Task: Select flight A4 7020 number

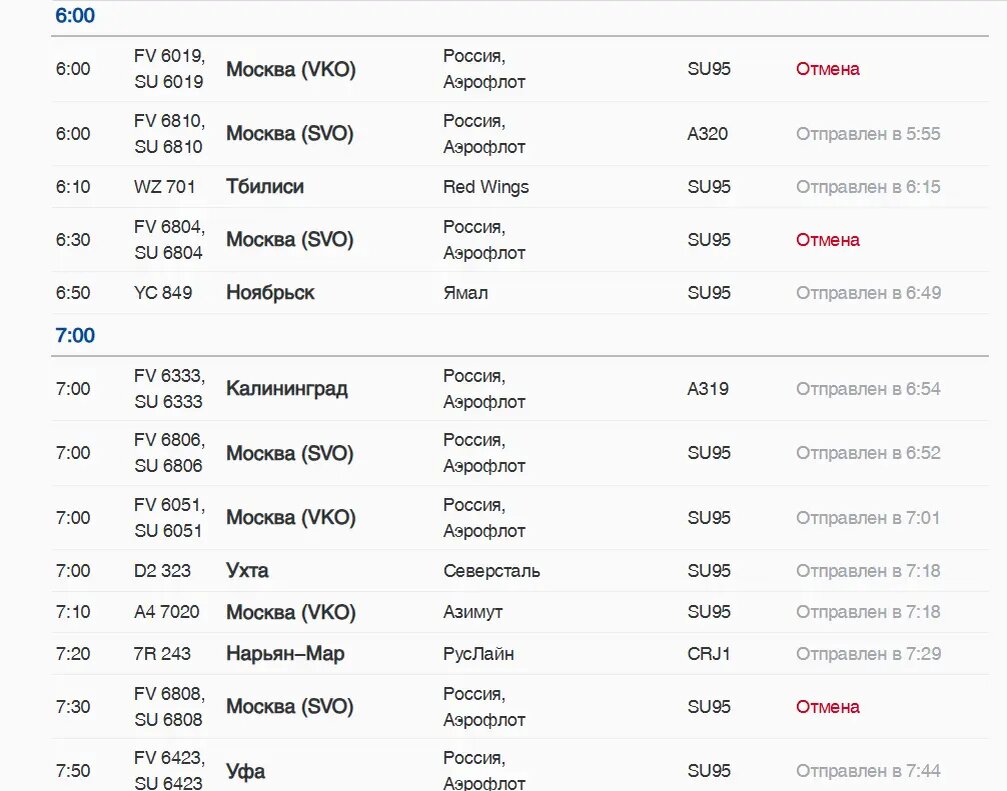Action: point(167,612)
